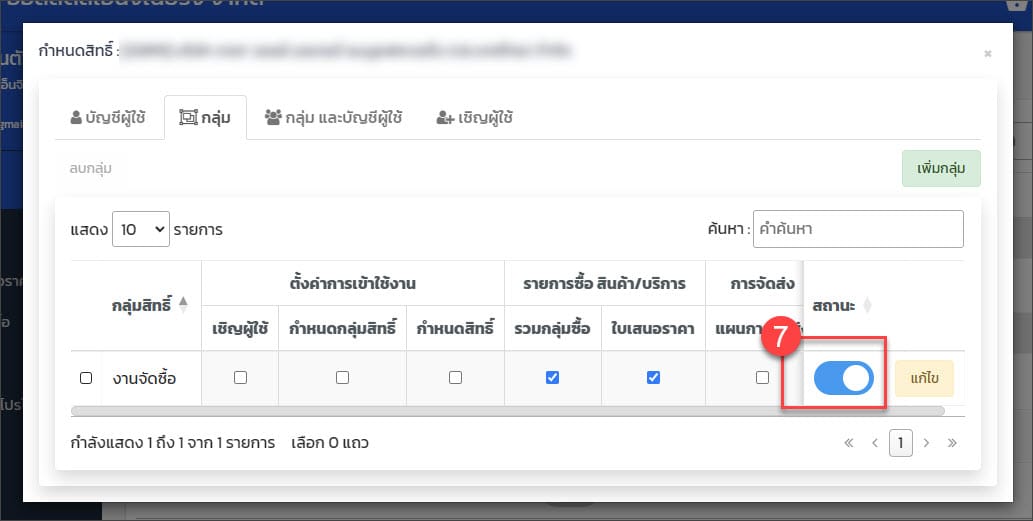This screenshot has width=1033, height=521.
Task: Click the เพิ่มกลุ่ม button
Action: 940,169
